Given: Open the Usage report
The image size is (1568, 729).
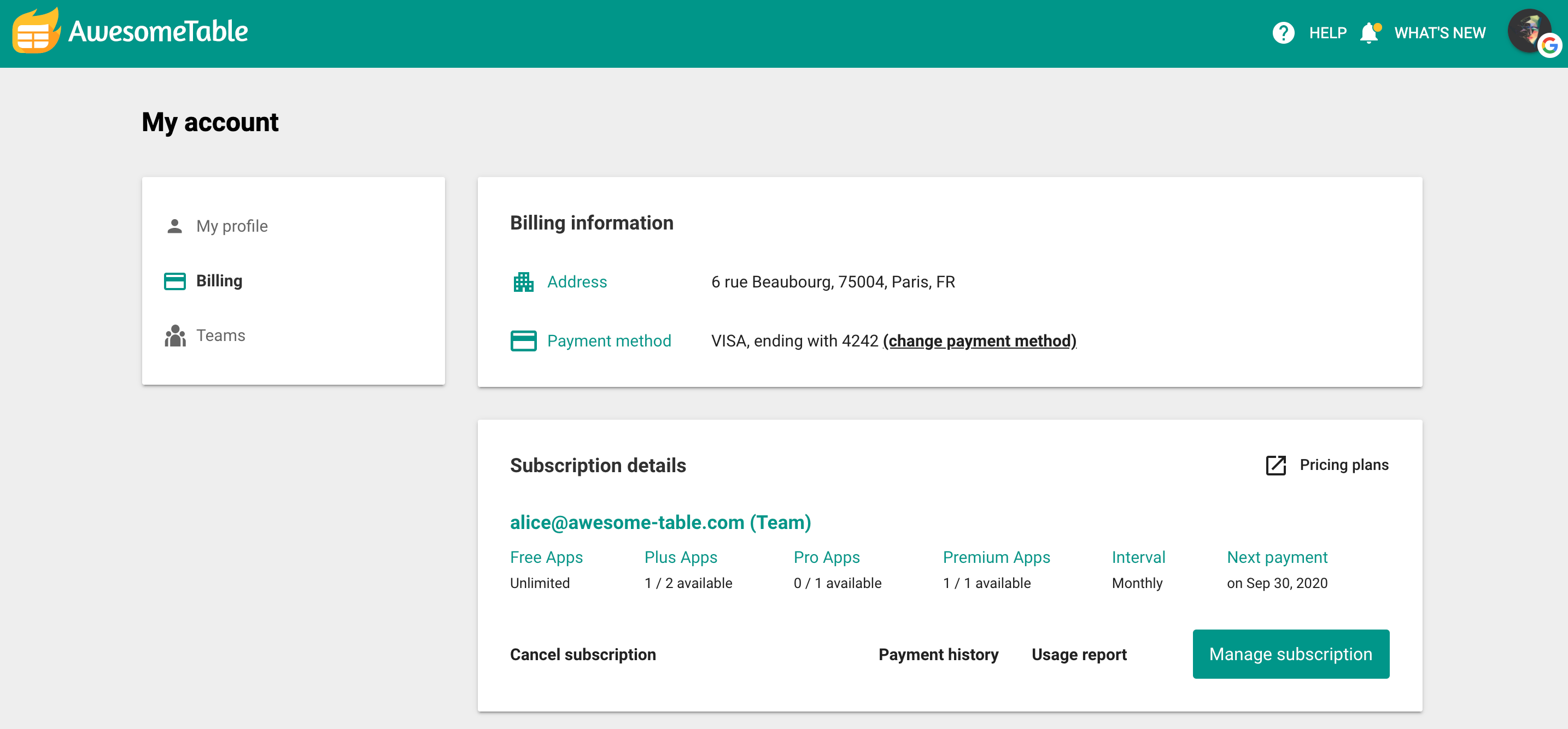Looking at the screenshot, I should pyautogui.click(x=1079, y=654).
